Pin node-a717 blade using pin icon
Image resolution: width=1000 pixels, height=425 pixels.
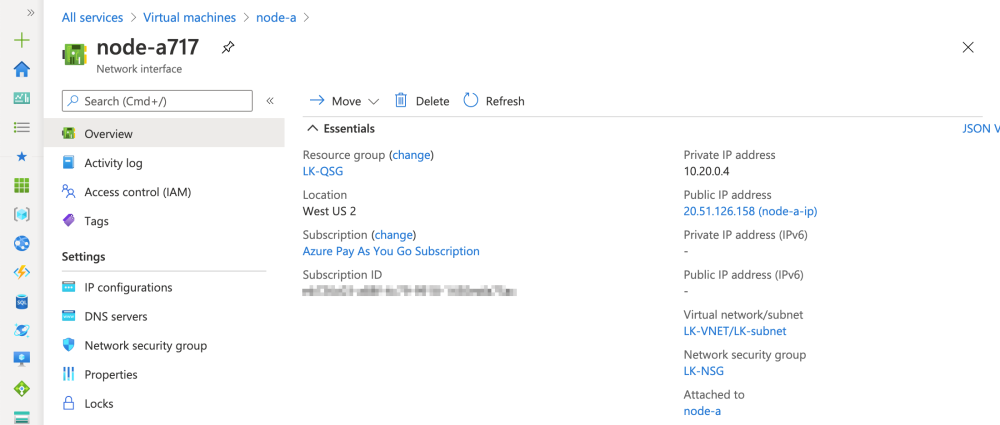click(x=228, y=47)
